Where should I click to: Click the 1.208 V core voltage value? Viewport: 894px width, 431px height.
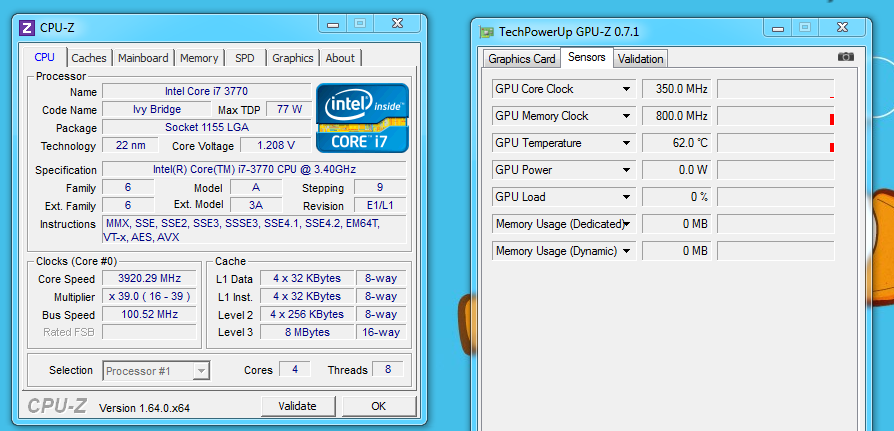point(276,145)
